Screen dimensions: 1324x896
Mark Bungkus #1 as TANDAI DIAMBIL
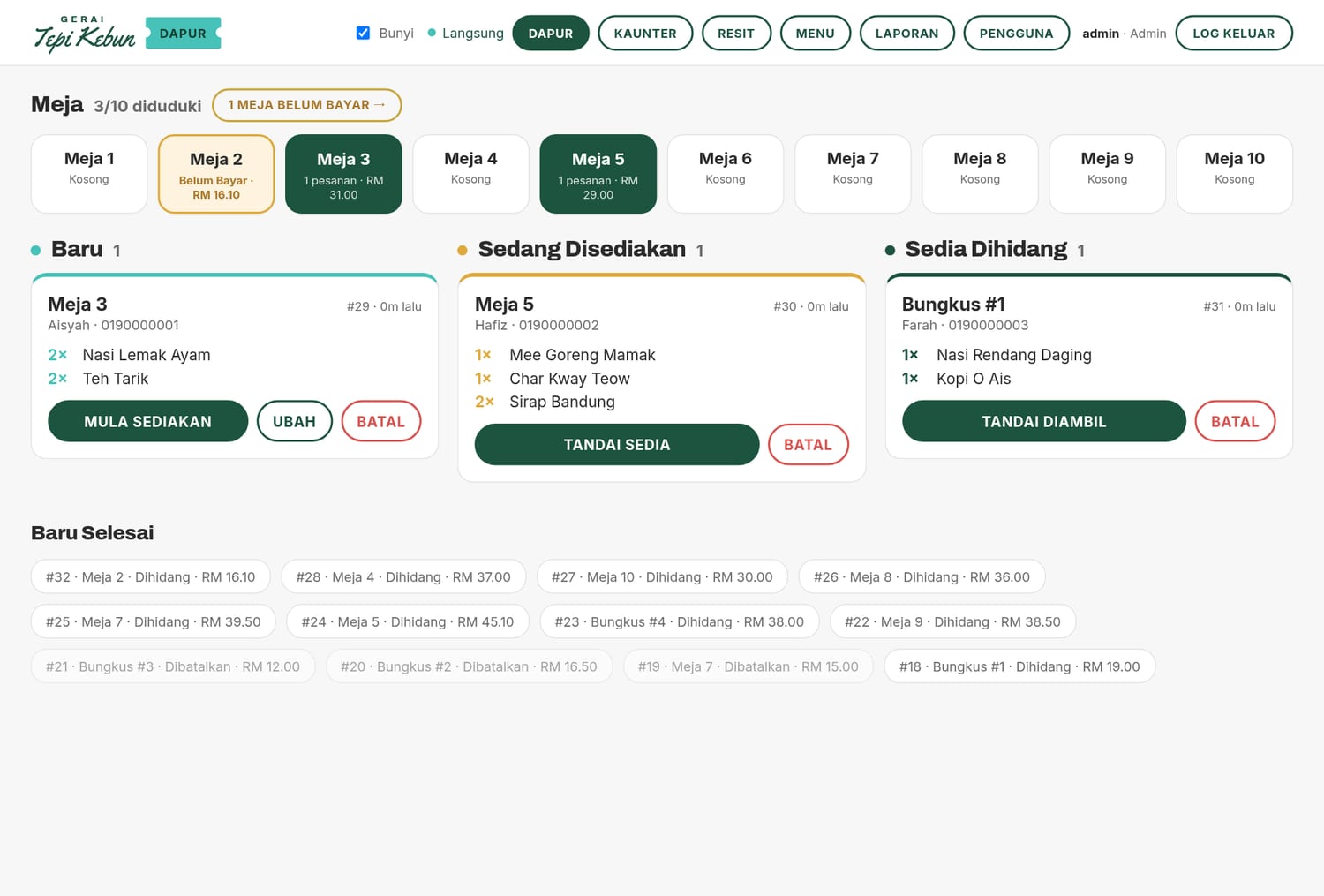coord(1044,421)
